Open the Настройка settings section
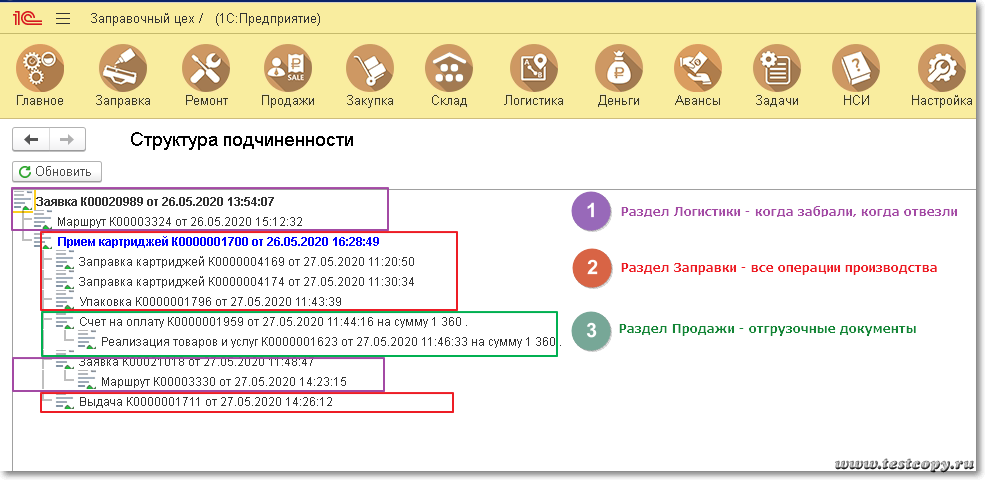985x480 pixels. pos(941,69)
